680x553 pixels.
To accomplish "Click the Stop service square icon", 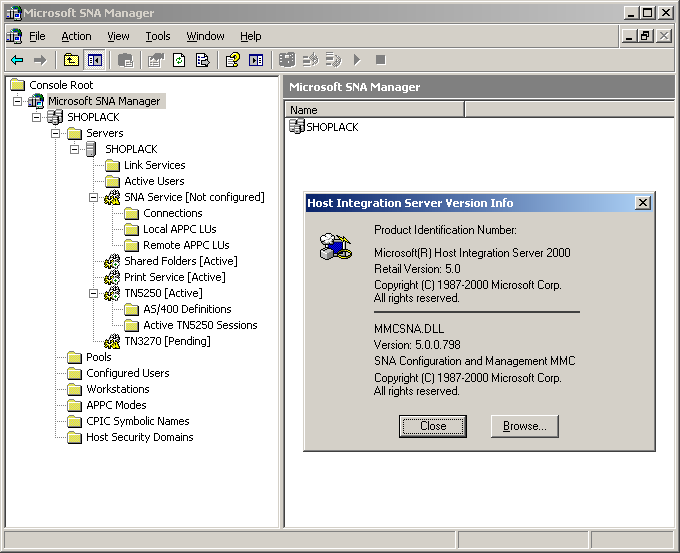I will click(x=380, y=60).
